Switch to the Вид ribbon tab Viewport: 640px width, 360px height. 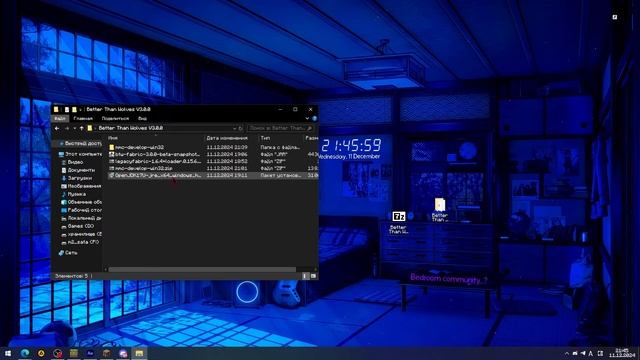point(142,118)
